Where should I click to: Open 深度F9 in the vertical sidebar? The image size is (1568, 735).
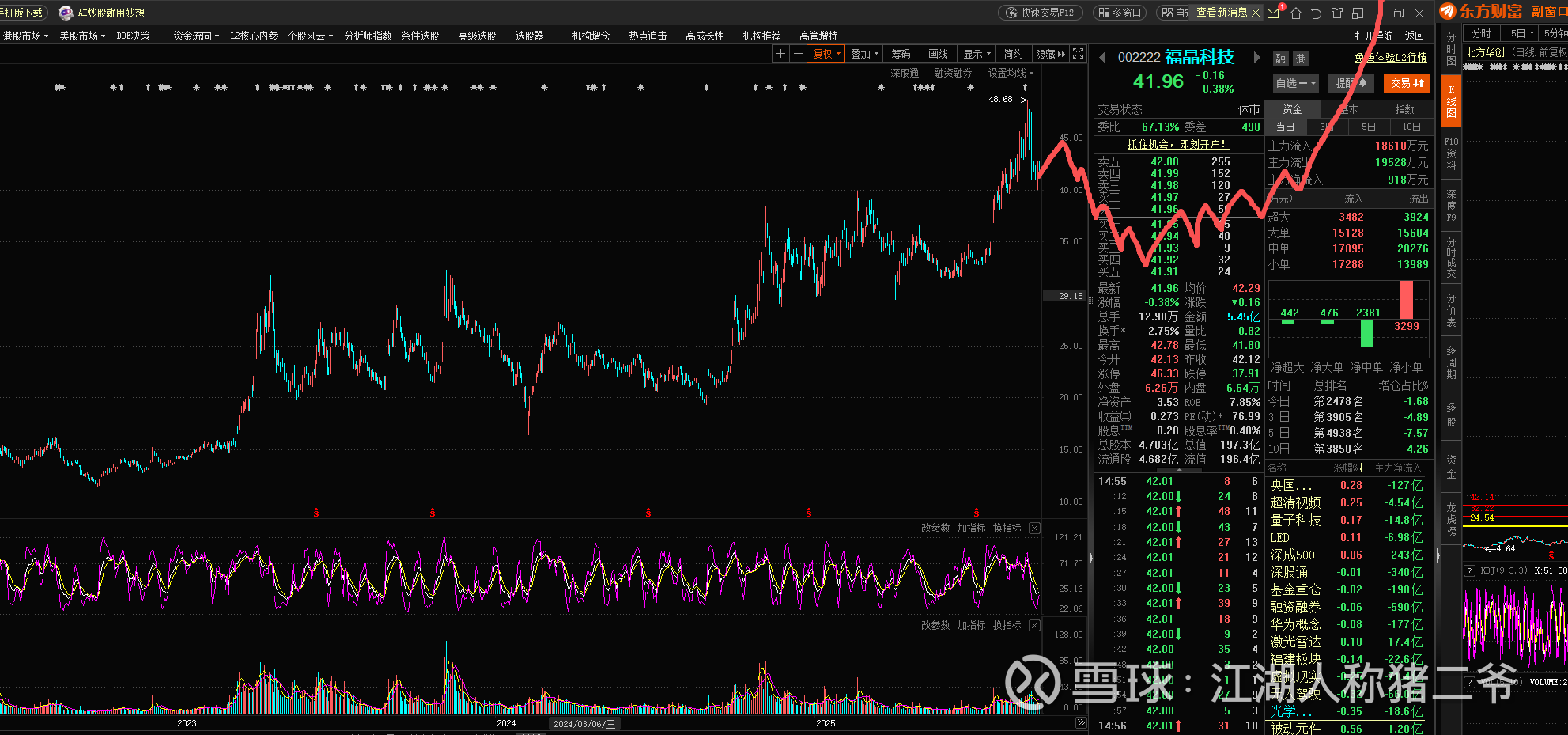pyautogui.click(x=1451, y=205)
